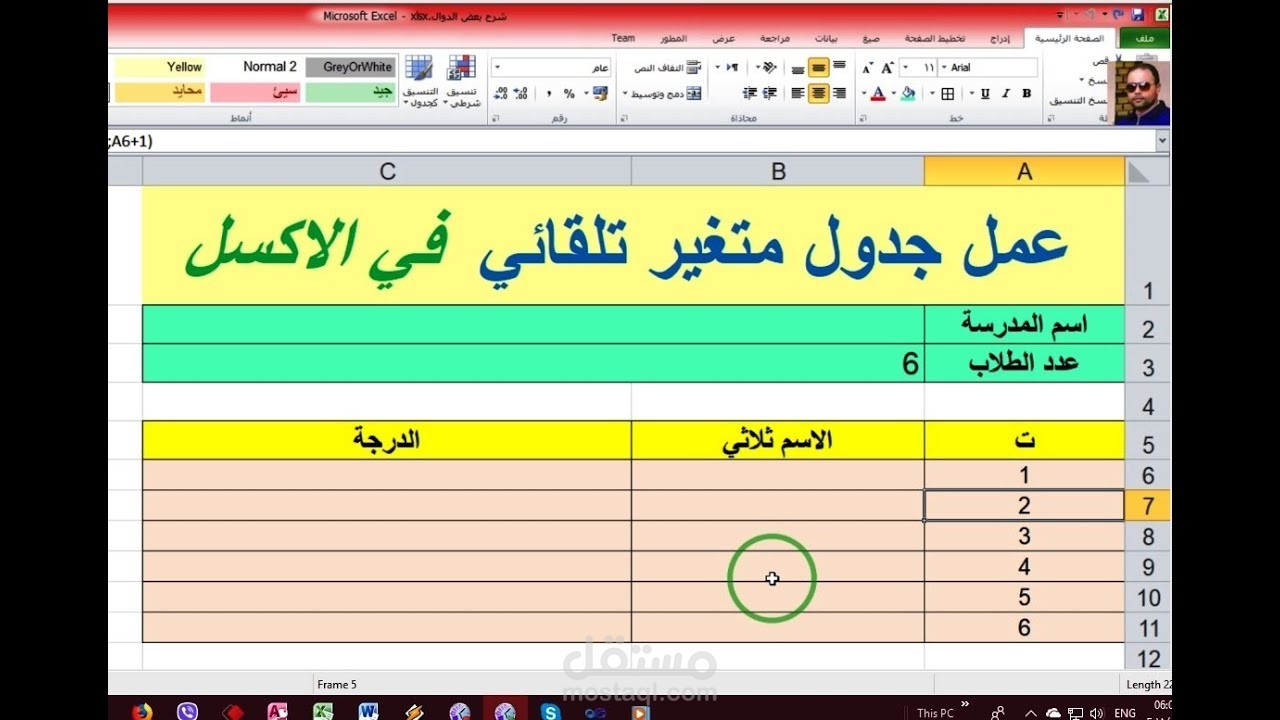
Task: Open Fill Color dropdown arrow
Action: 894,93
